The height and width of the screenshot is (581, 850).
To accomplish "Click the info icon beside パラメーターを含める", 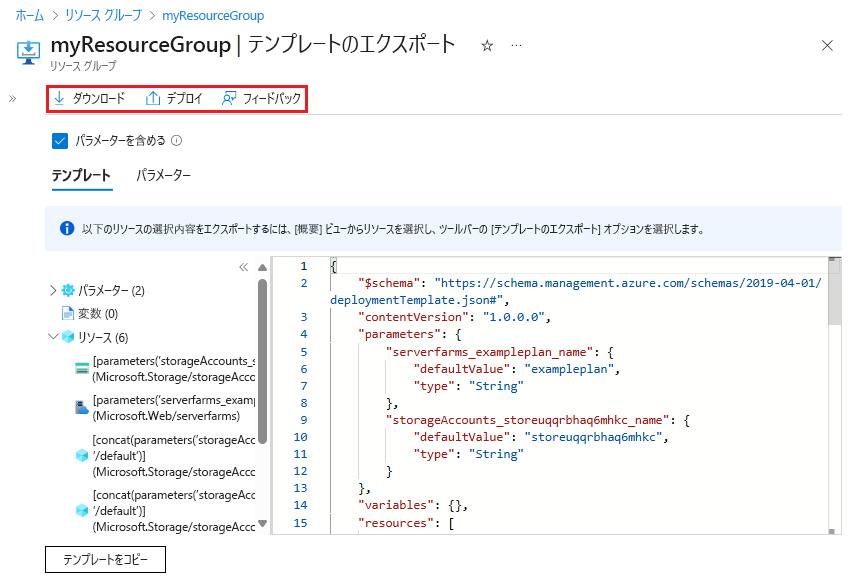I will [x=177, y=141].
